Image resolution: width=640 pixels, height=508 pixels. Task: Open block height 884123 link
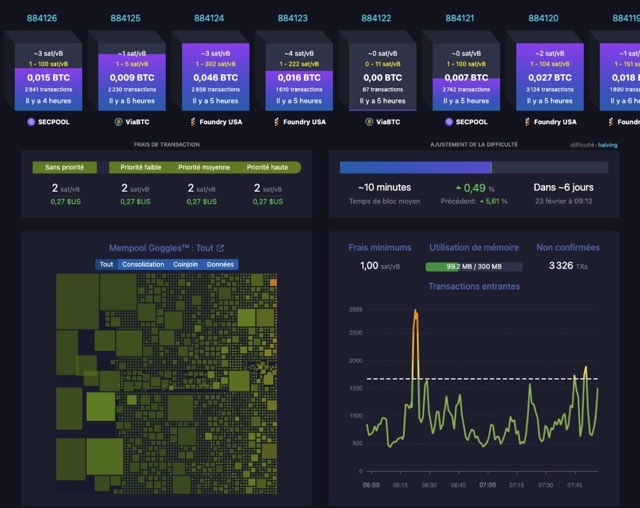293,18
